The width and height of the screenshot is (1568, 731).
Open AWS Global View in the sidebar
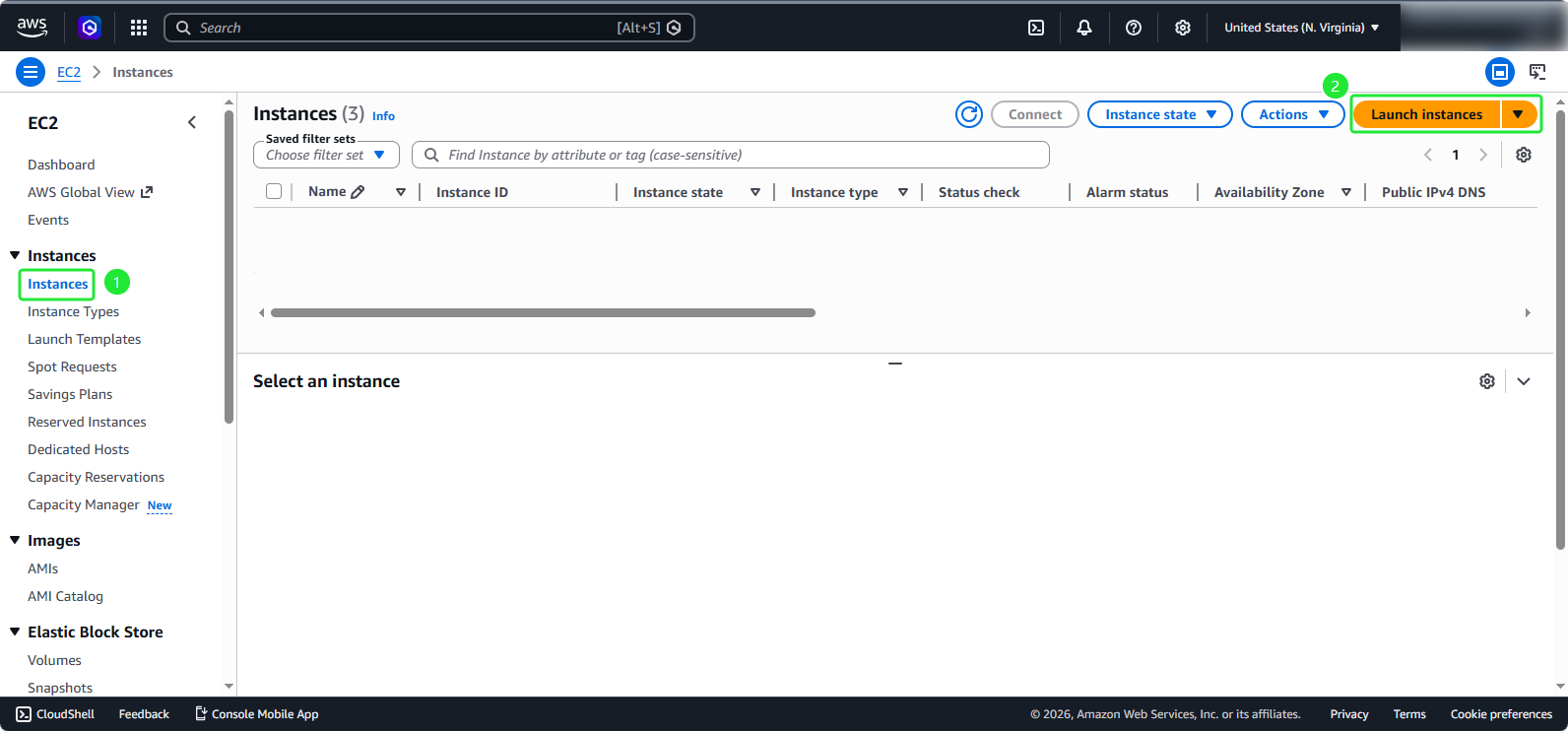(x=81, y=192)
